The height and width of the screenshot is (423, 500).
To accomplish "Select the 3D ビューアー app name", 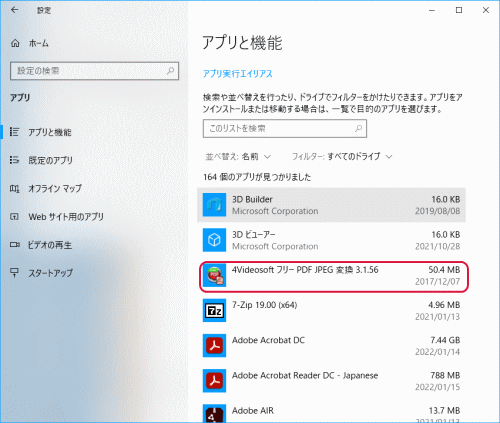I will coord(254,235).
